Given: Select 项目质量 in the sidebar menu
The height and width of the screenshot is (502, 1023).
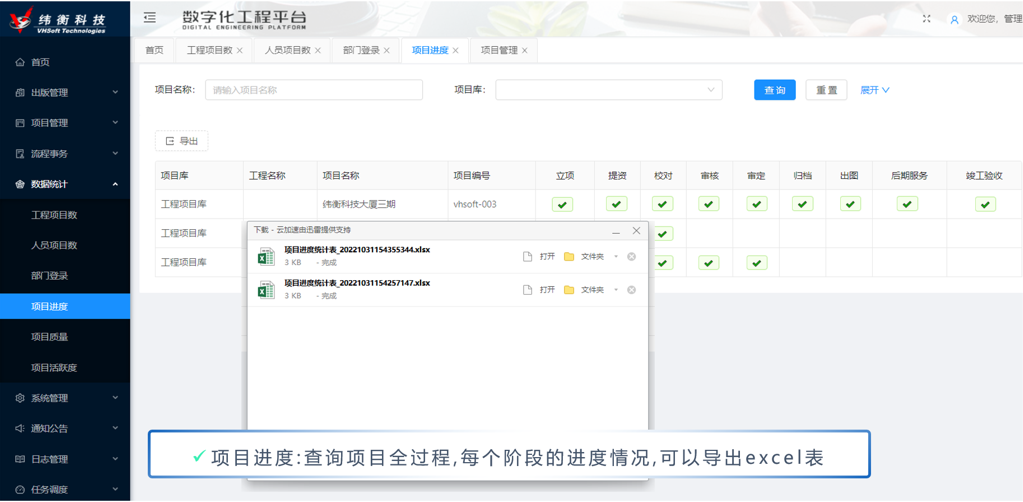Looking at the screenshot, I should [x=50, y=337].
